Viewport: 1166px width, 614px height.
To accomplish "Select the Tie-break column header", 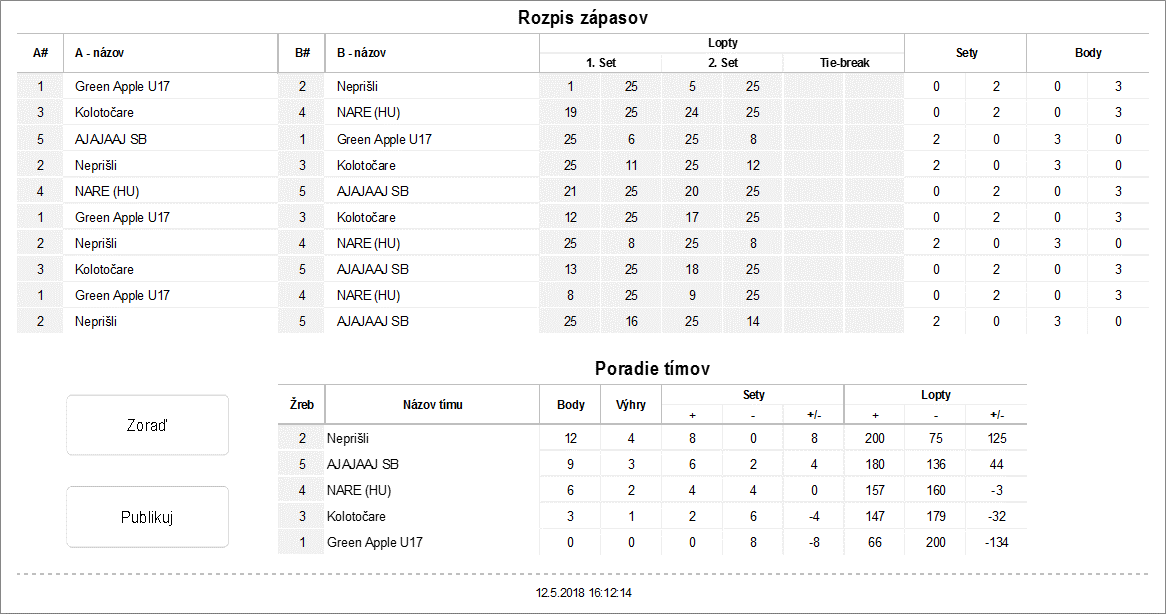I will tap(843, 62).
